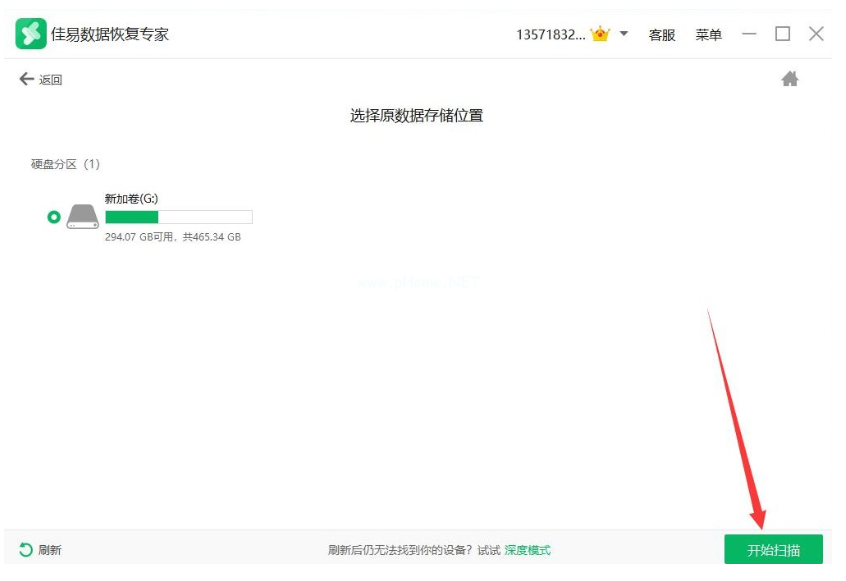846x581 pixels.
Task: Click the 硬盘分区 (1) section header
Action: pos(65,164)
